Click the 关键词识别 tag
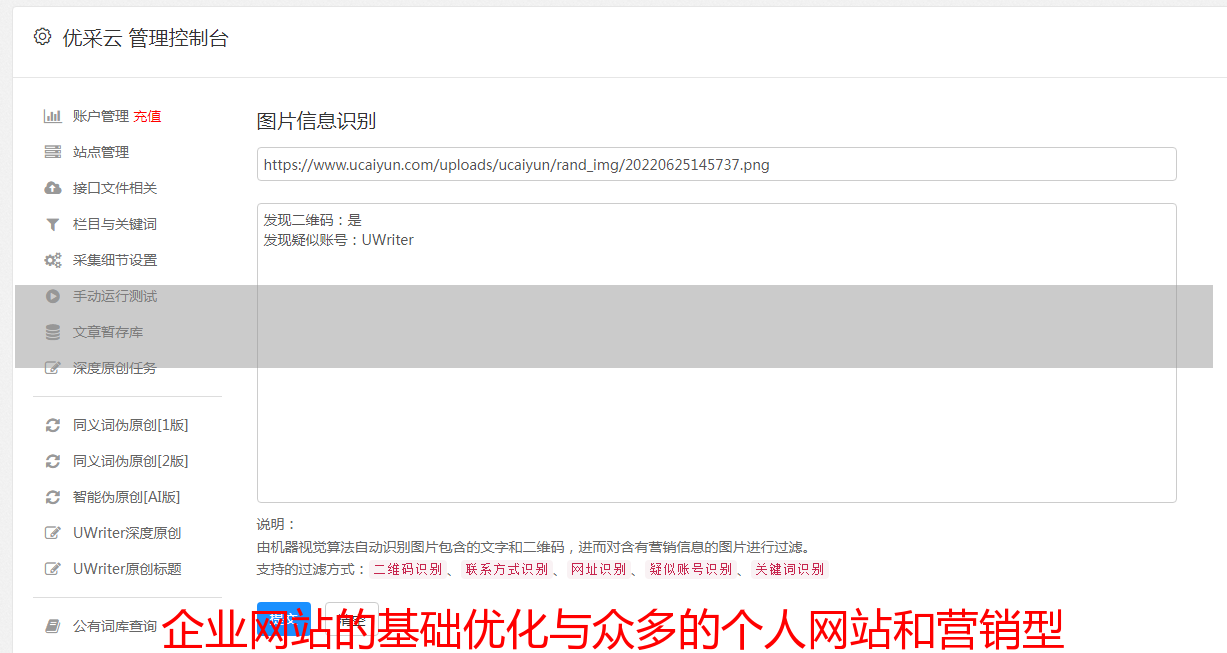The image size is (1227, 653). [790, 569]
